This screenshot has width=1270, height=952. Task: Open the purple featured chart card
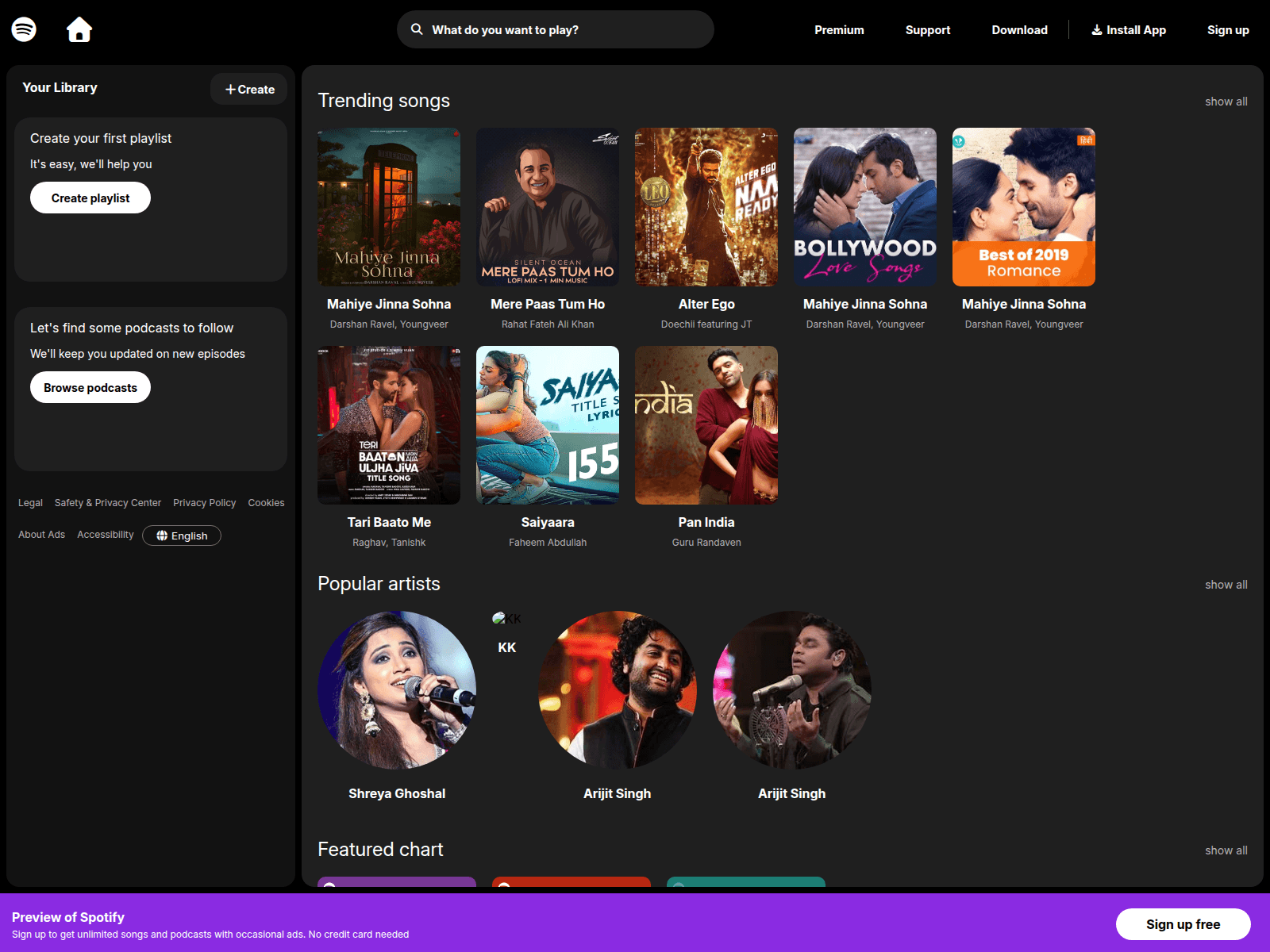[397, 882]
